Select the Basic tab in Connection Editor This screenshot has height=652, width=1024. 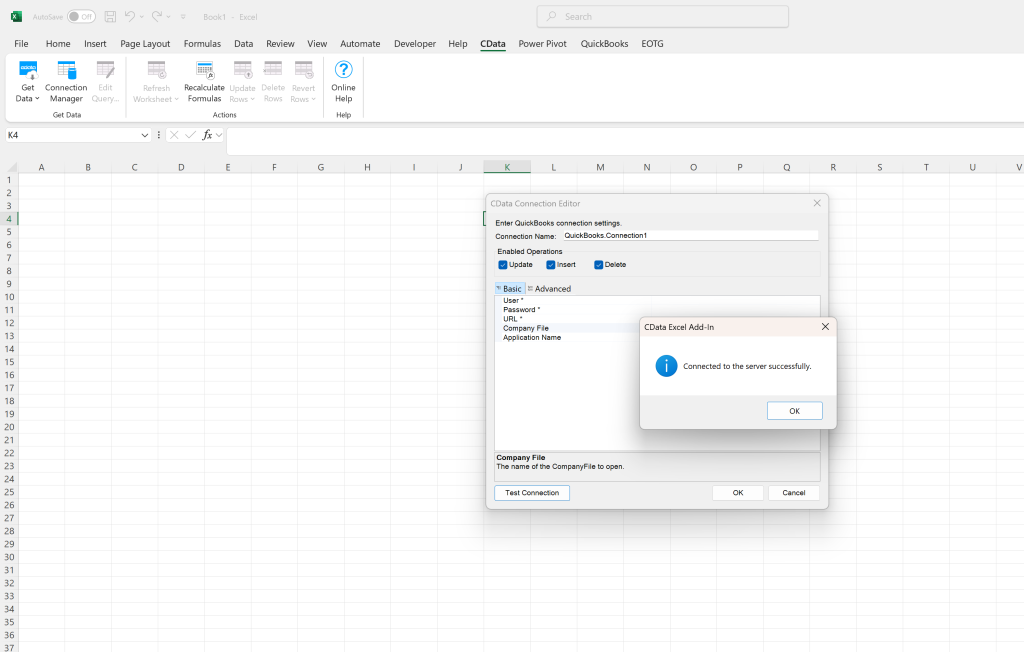[x=509, y=289]
